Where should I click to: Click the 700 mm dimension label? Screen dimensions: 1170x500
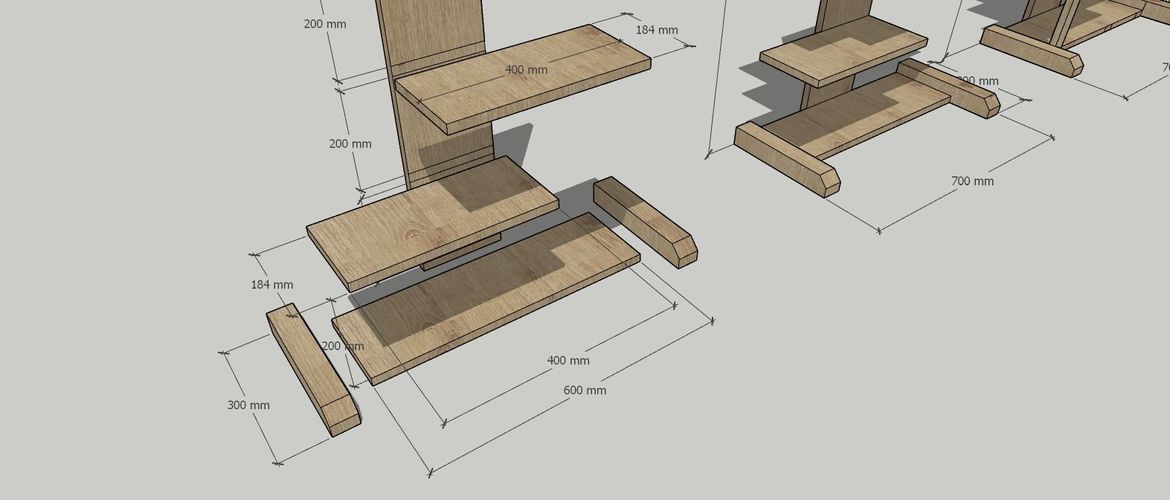(972, 181)
